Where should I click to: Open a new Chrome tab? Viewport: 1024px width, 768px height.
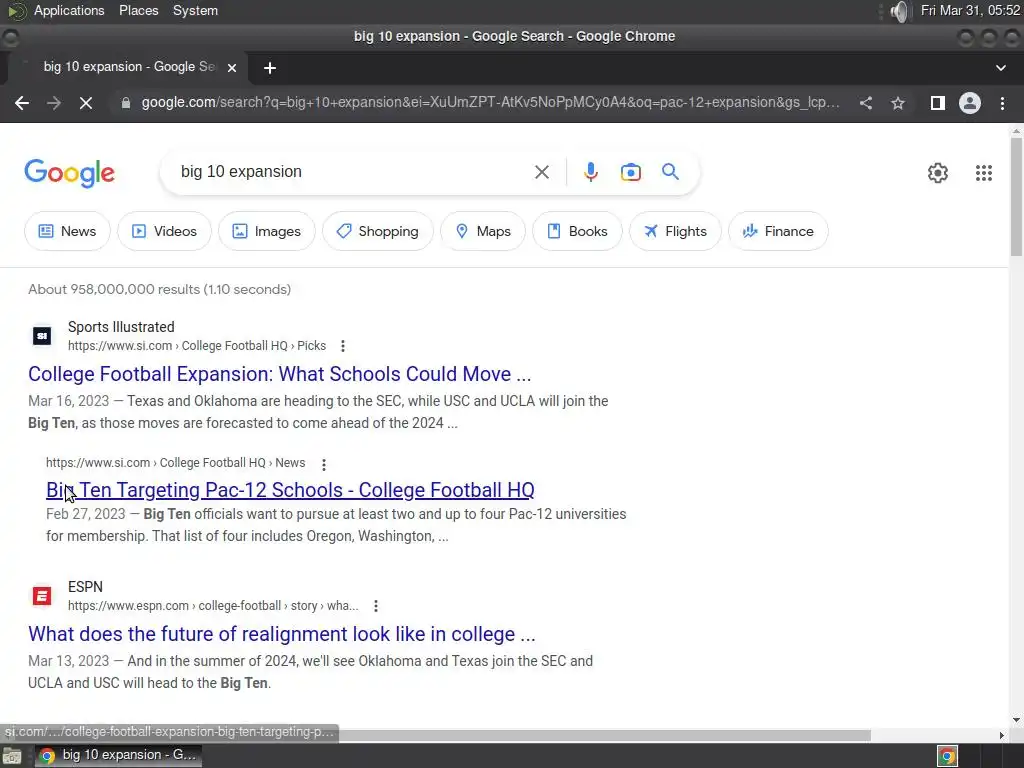coord(270,68)
